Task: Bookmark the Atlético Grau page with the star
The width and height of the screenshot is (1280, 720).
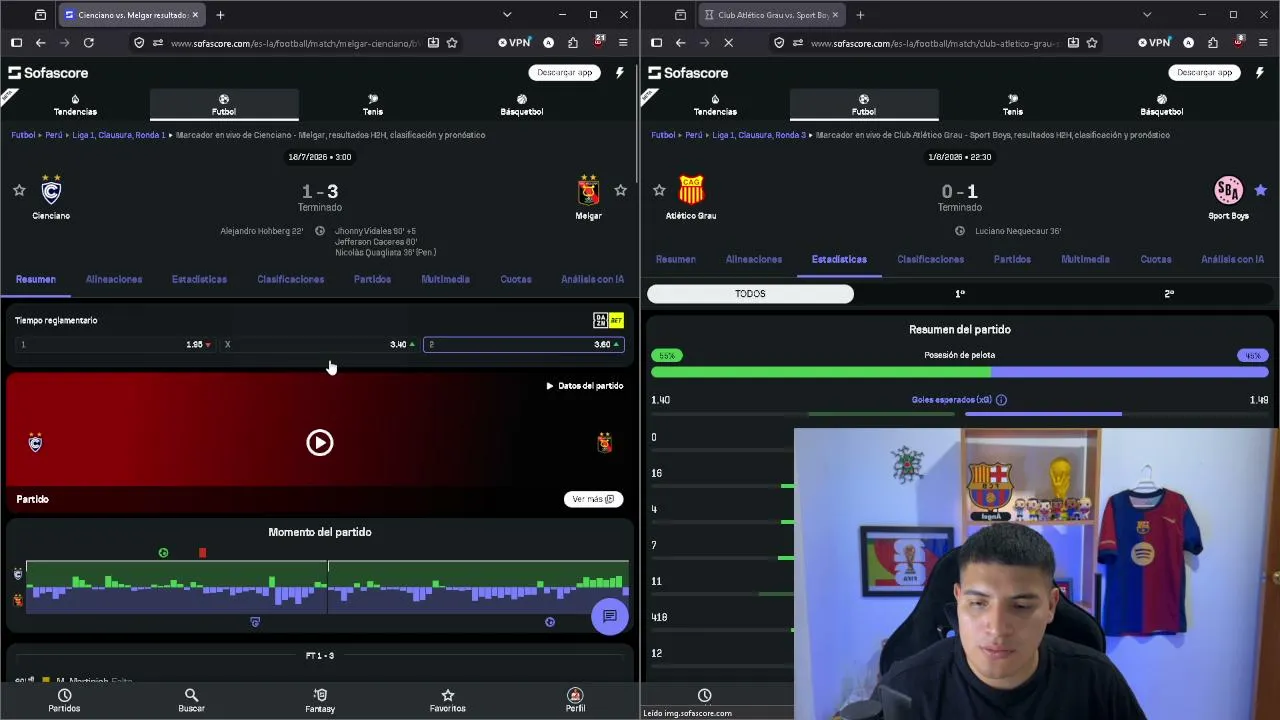Action: [1092, 43]
